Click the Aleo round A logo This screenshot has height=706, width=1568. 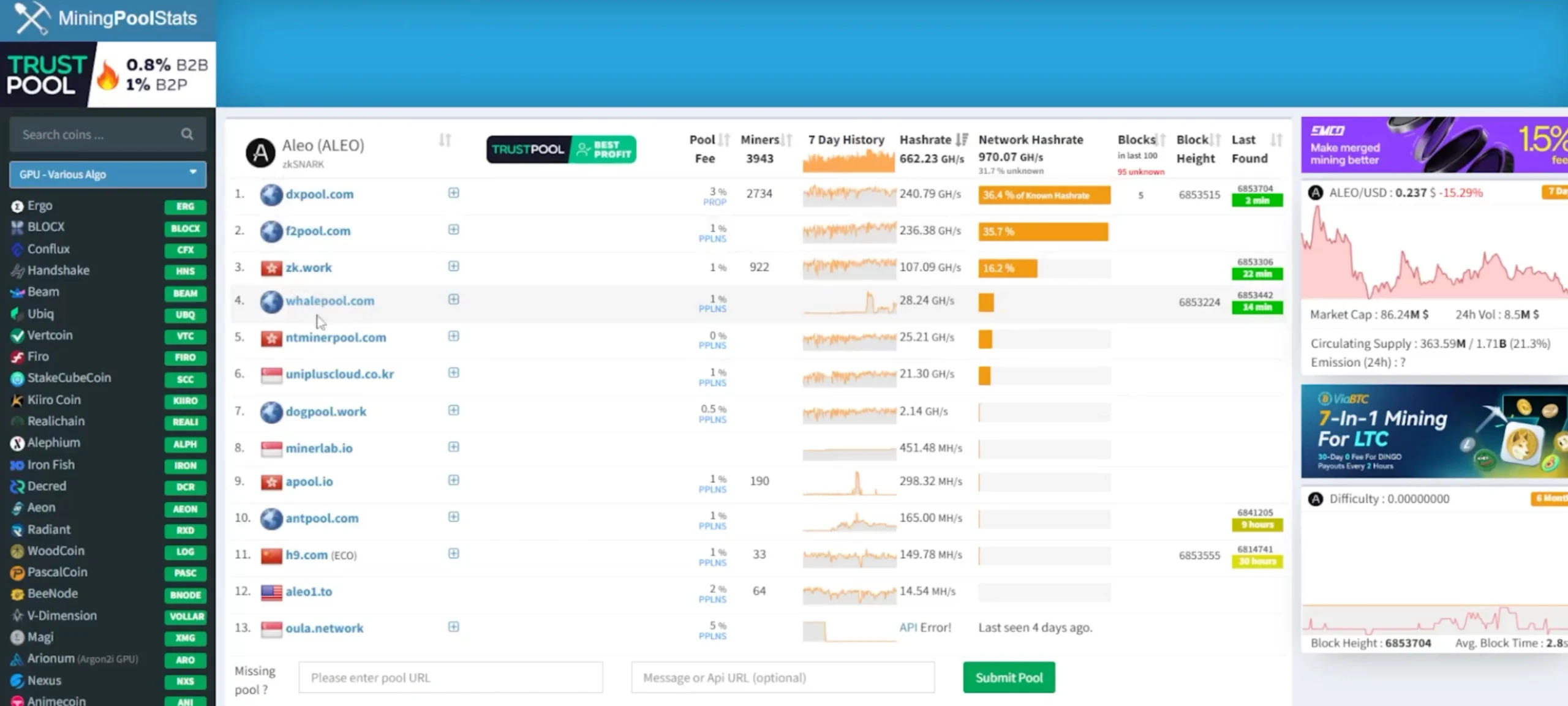(260, 152)
